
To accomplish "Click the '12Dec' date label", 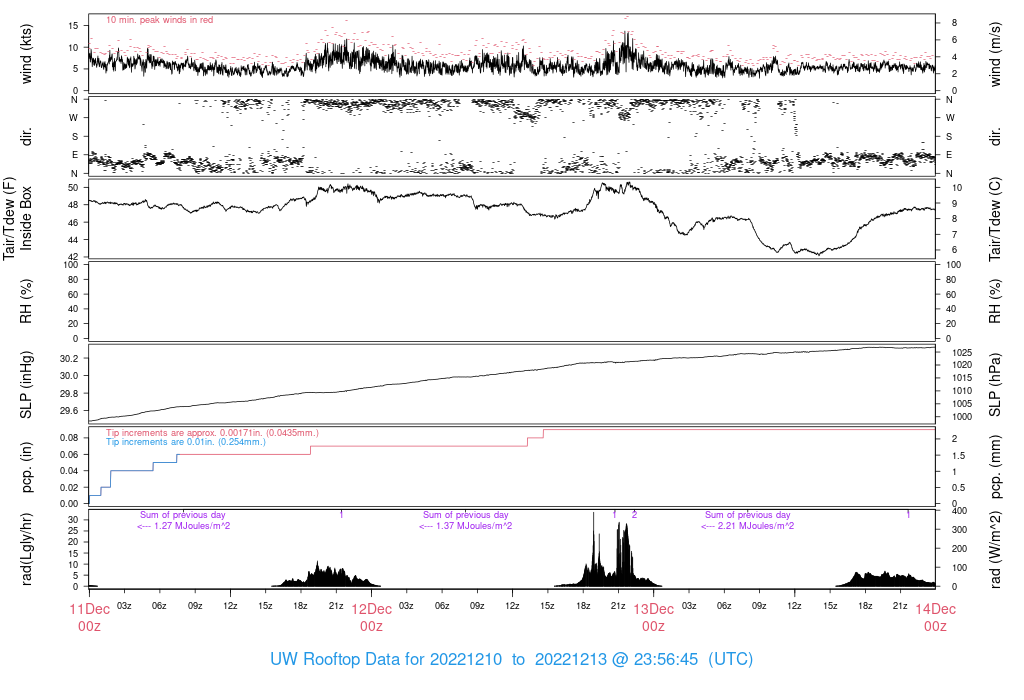I will coord(372,609).
